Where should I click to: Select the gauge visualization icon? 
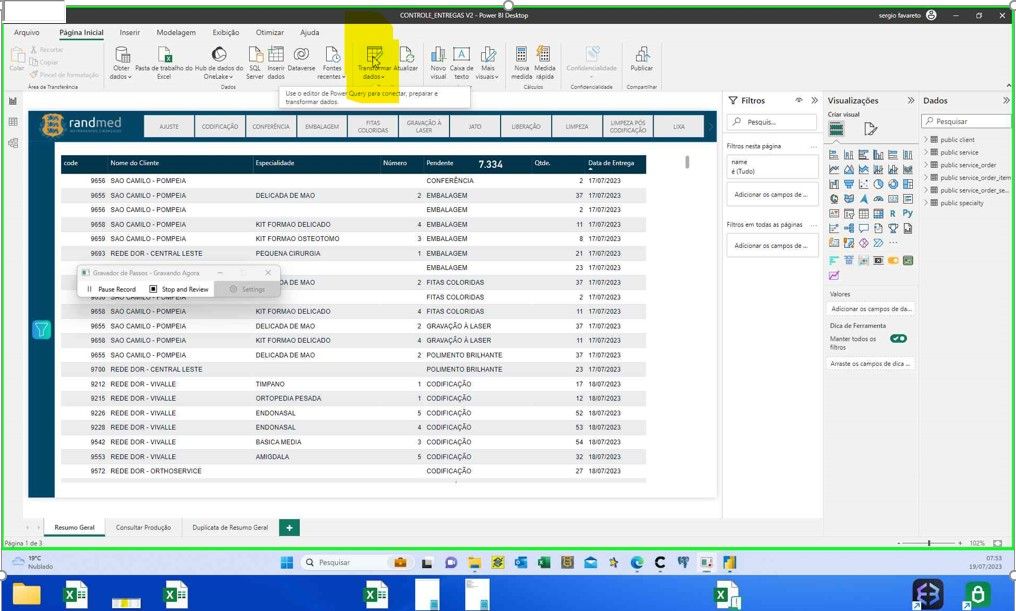click(x=878, y=198)
